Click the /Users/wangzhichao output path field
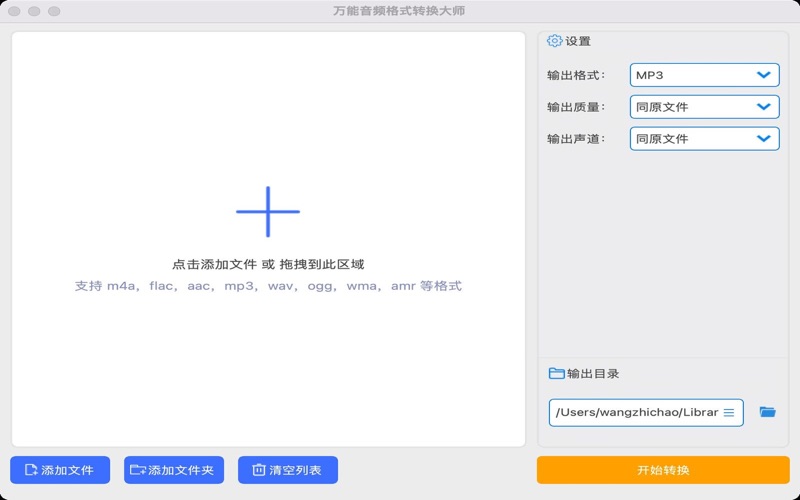800x500 pixels. [636, 412]
